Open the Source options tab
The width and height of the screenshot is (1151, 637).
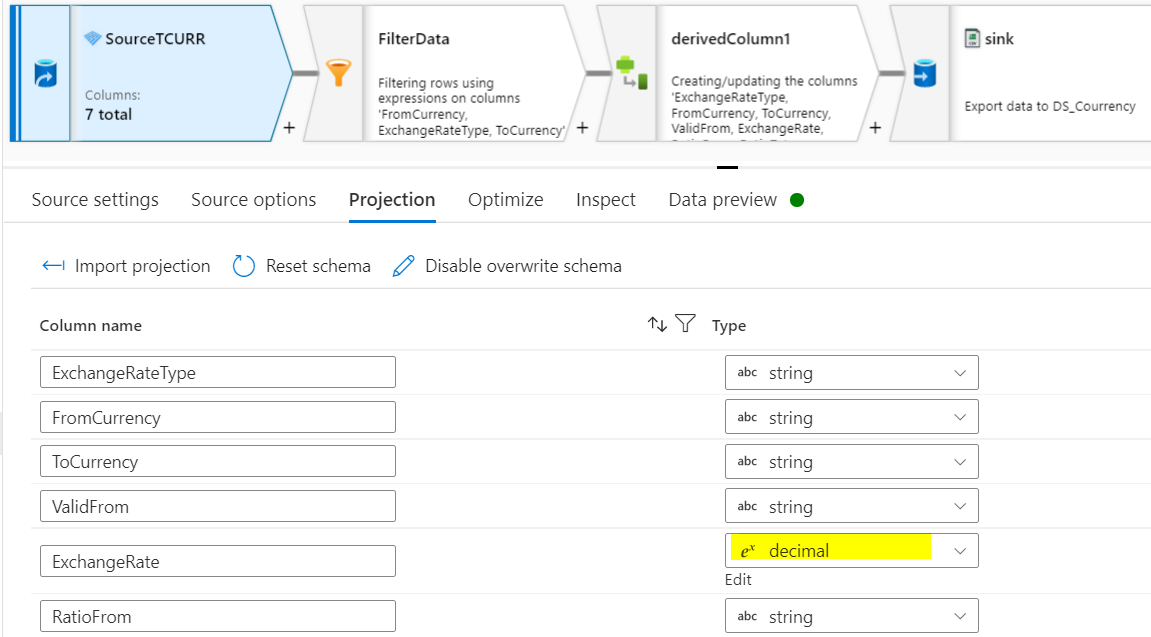pyautogui.click(x=253, y=200)
